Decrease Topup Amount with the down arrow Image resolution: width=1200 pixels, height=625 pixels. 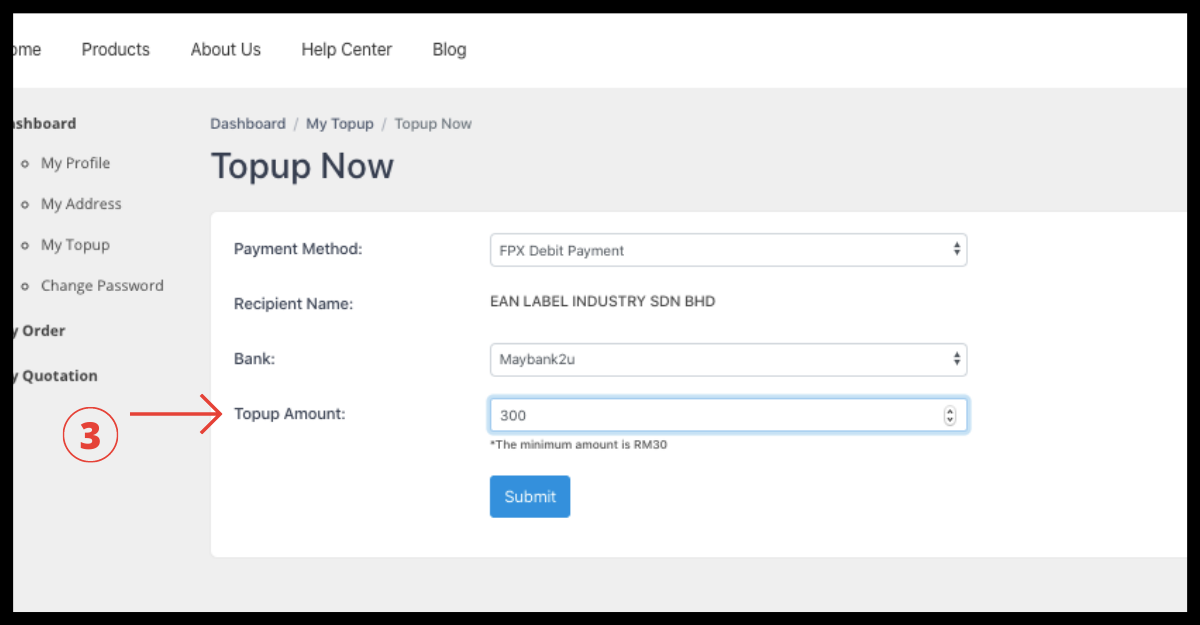point(950,420)
